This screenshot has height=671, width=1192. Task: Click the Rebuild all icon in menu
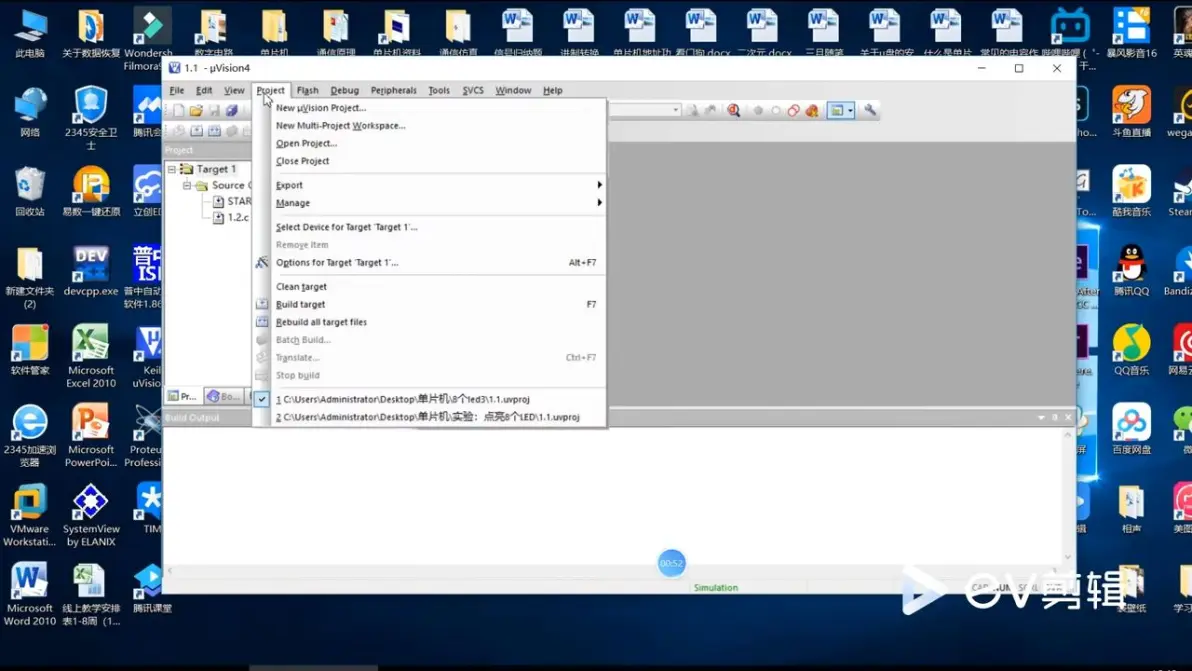pyautogui.click(x=262, y=322)
